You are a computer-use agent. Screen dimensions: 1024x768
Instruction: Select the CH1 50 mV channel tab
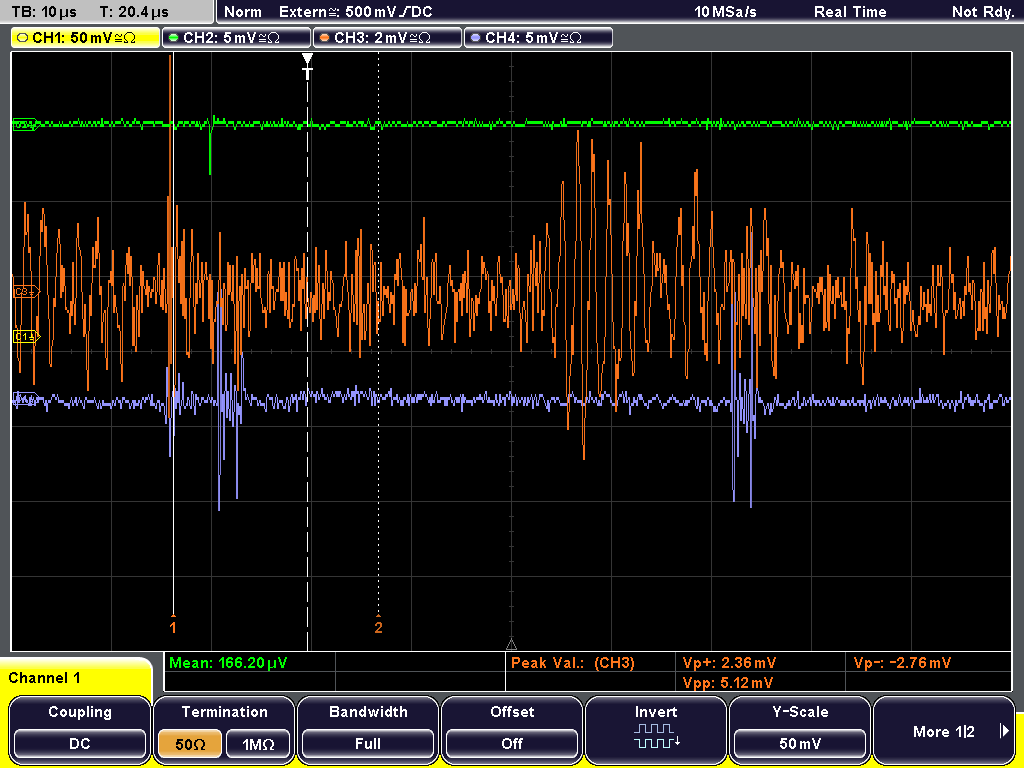86,38
